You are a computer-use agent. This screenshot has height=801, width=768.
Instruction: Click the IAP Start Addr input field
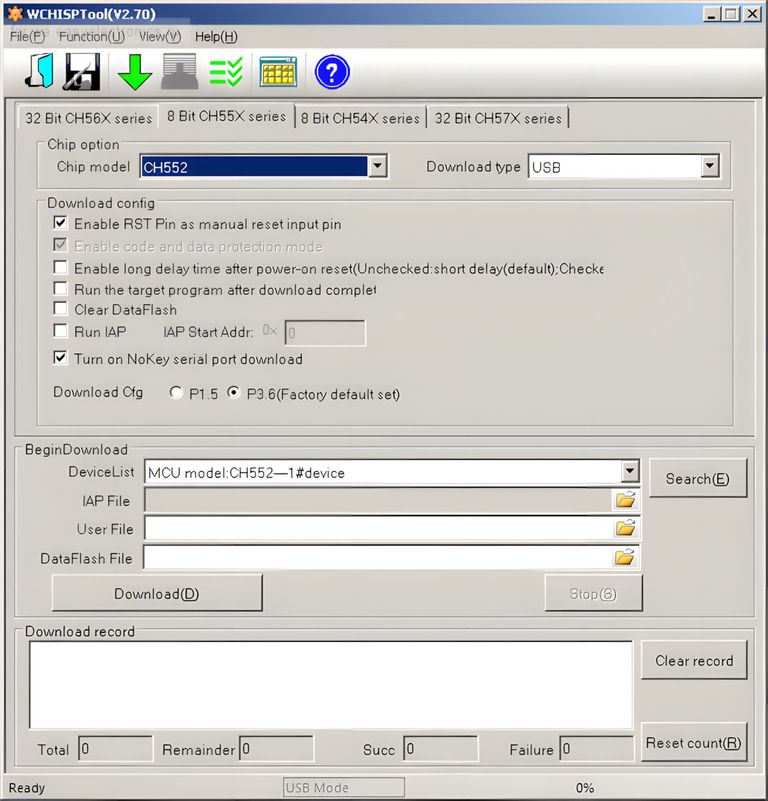coord(325,333)
